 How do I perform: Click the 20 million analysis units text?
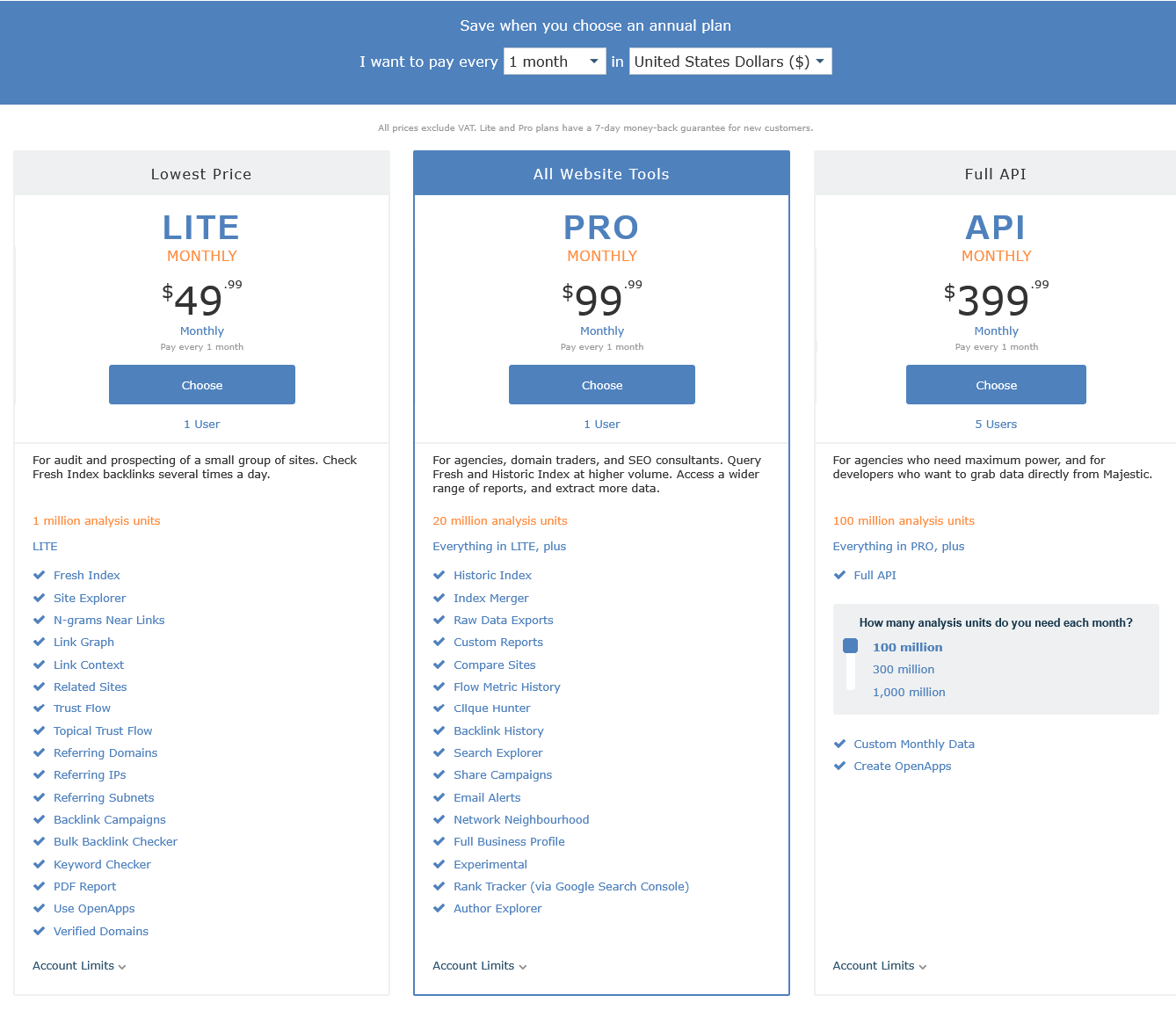point(500,520)
